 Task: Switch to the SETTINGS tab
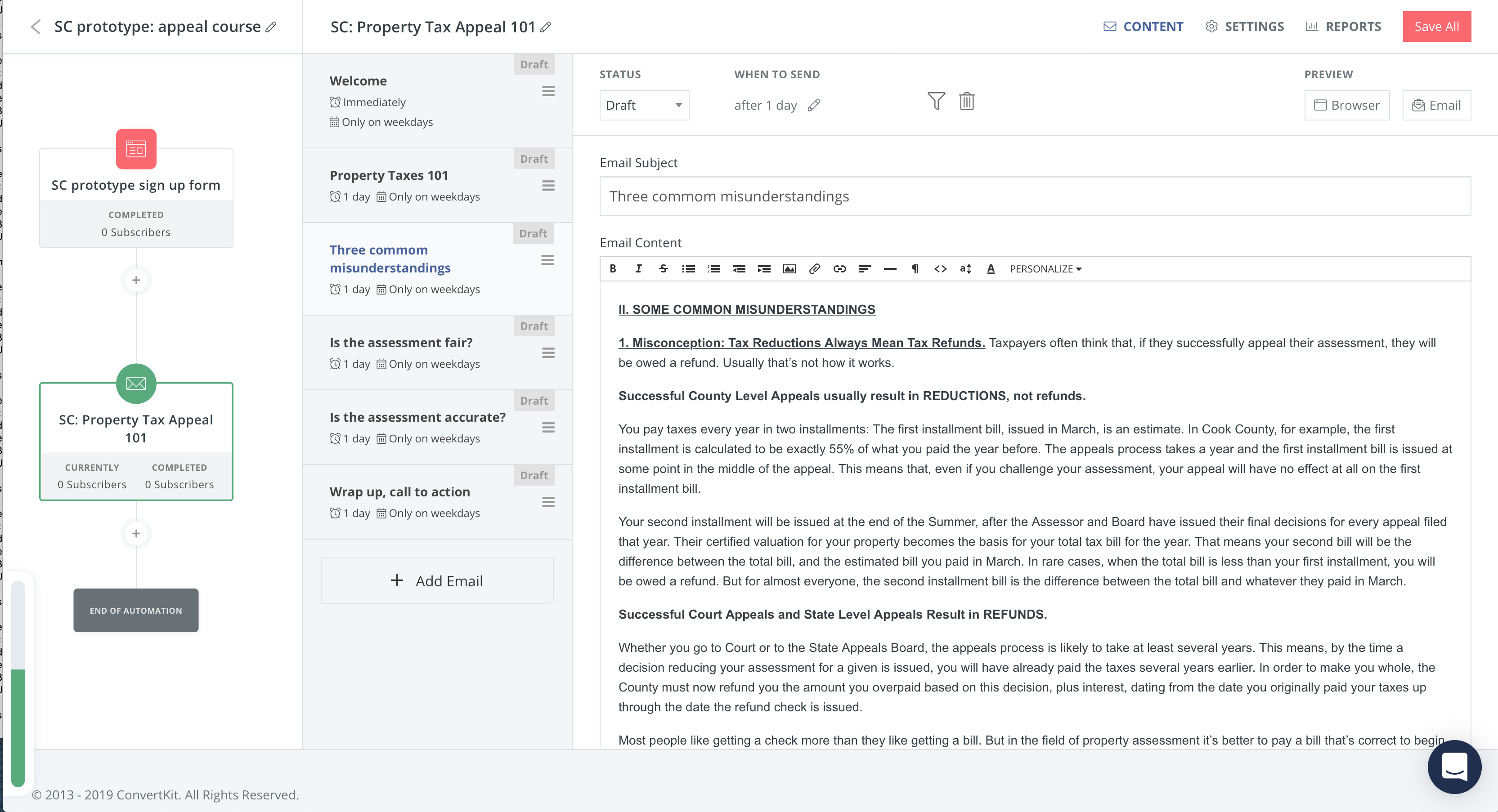point(1244,27)
